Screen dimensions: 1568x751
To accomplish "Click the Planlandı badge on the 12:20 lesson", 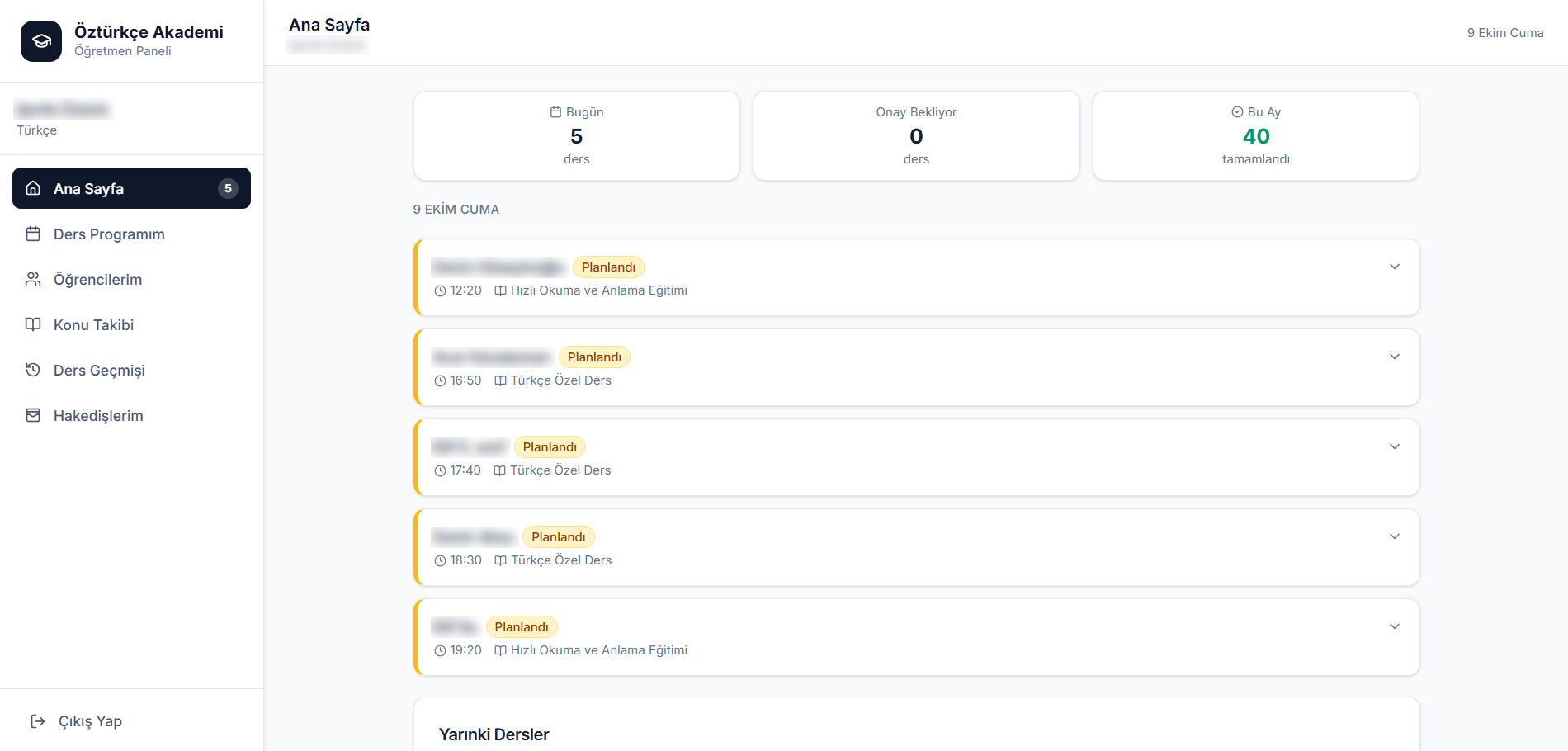I will click(x=608, y=267).
